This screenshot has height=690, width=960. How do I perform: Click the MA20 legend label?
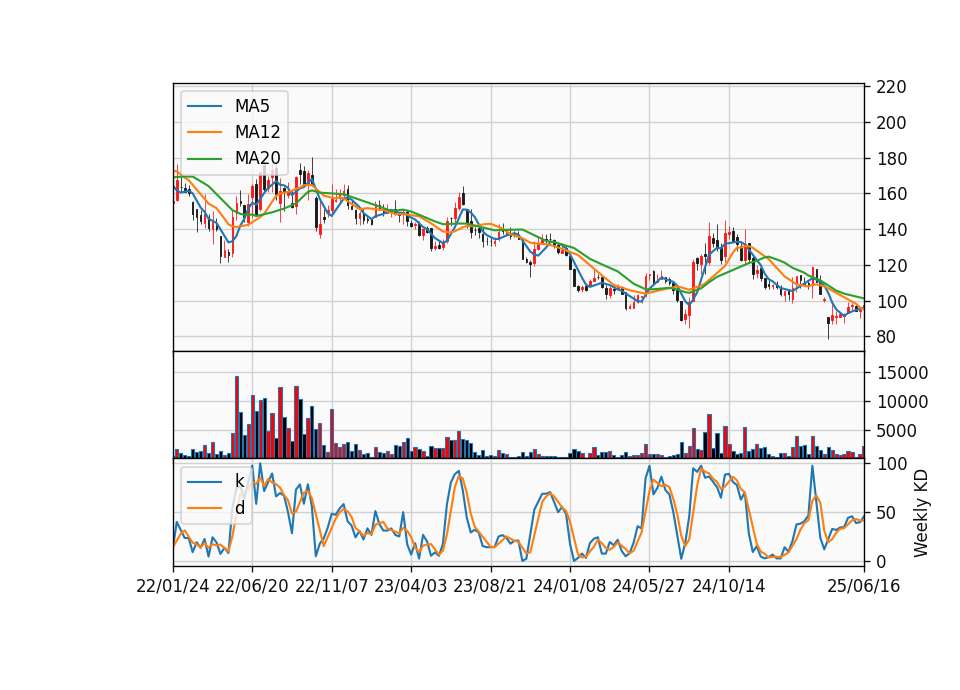tap(257, 158)
